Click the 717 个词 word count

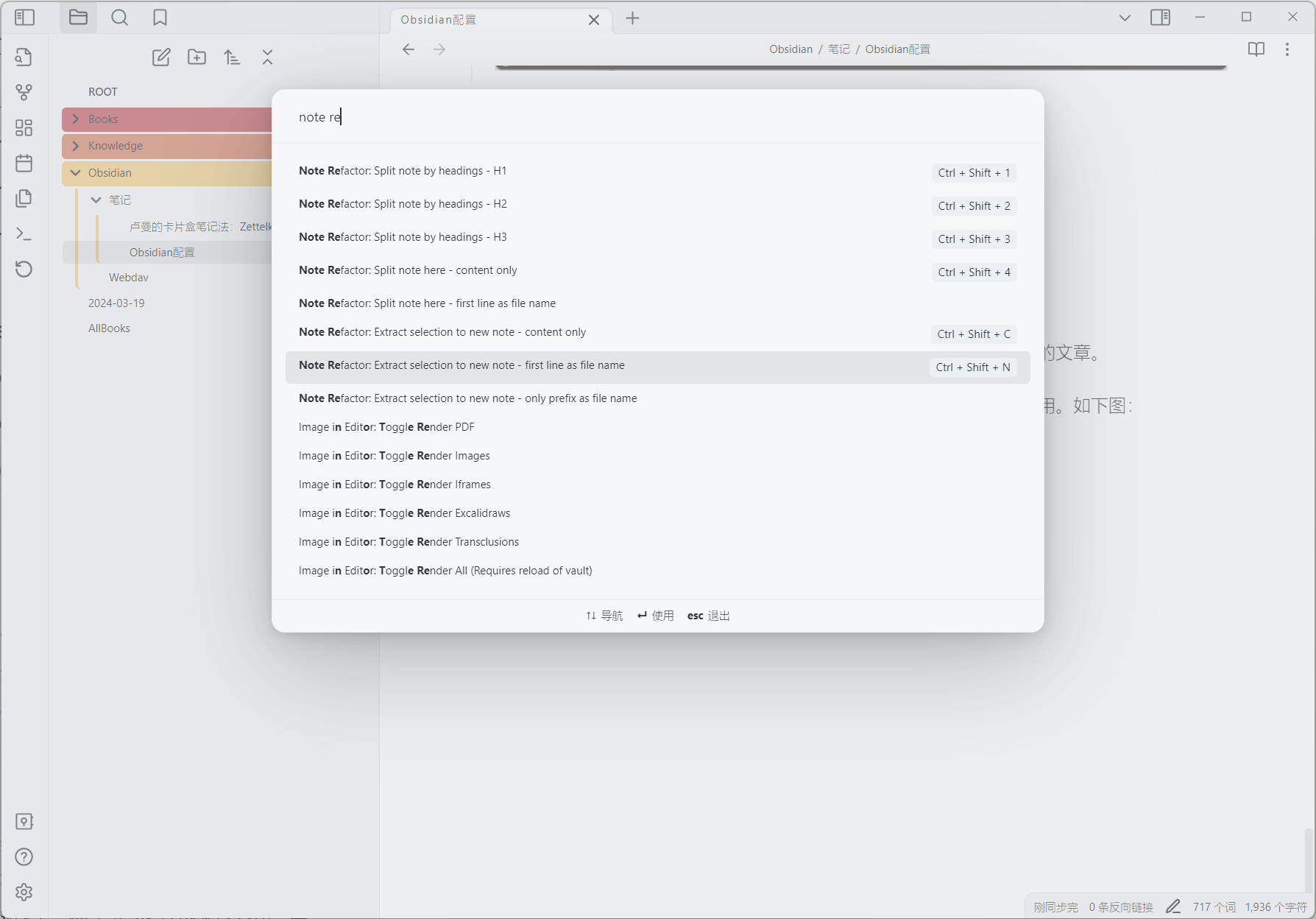[1214, 907]
